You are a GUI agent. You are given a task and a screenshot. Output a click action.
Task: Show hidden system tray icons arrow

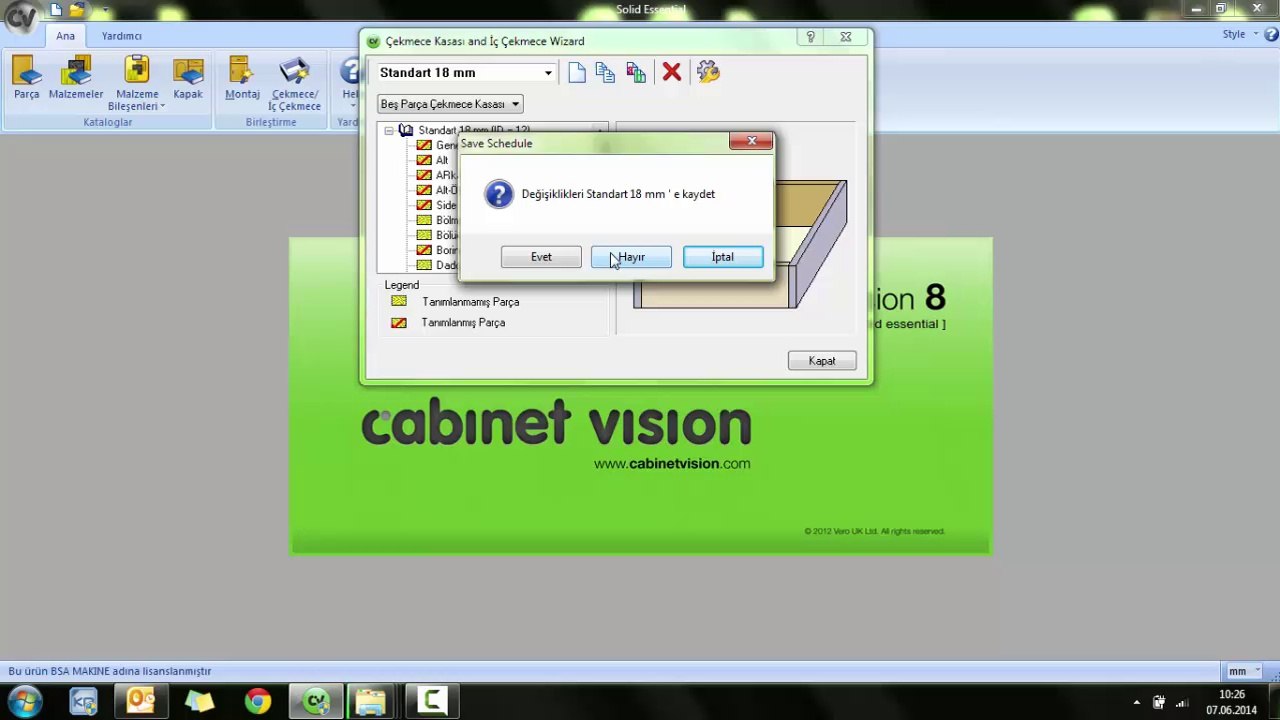tap(1136, 702)
